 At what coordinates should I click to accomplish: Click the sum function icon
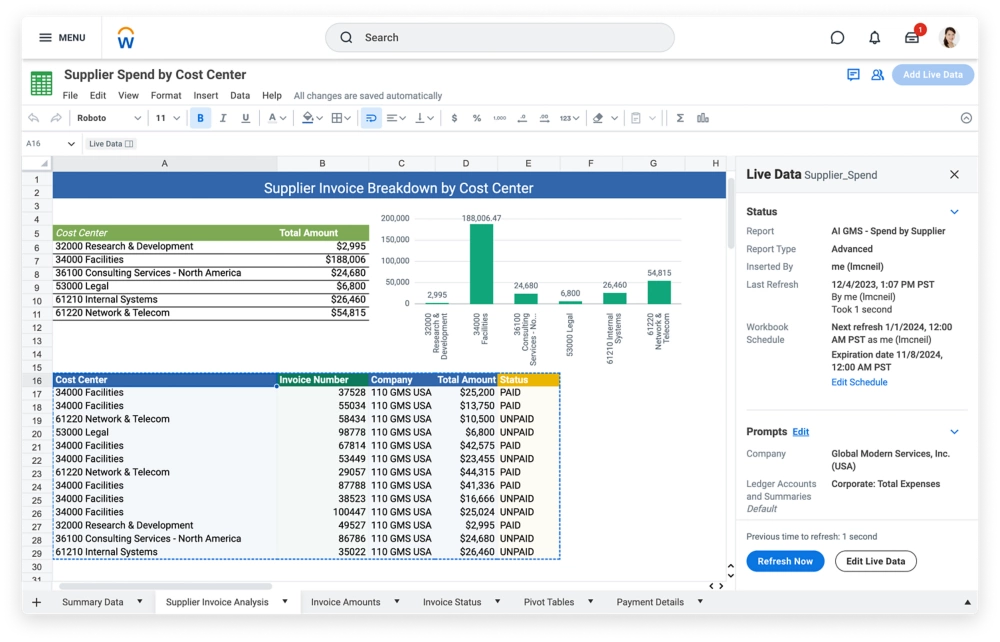(x=680, y=118)
